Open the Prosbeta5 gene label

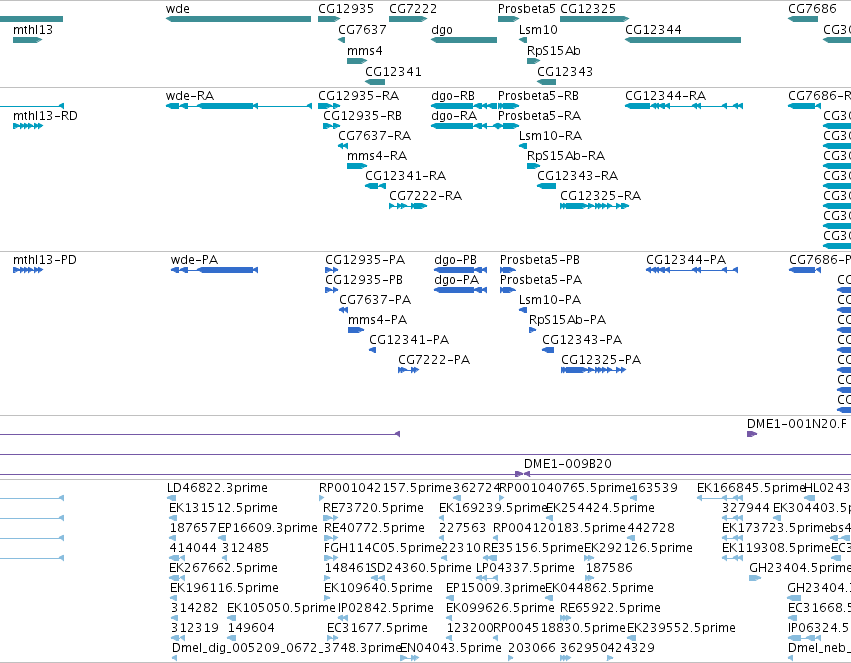tap(526, 9)
